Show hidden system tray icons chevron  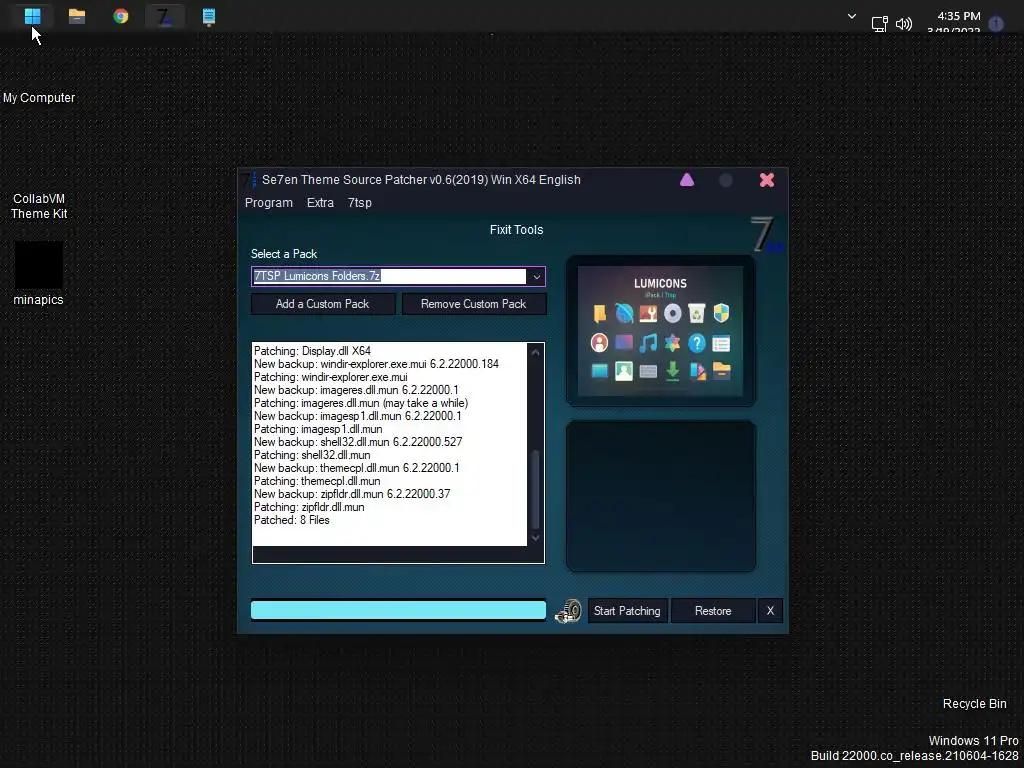[852, 16]
